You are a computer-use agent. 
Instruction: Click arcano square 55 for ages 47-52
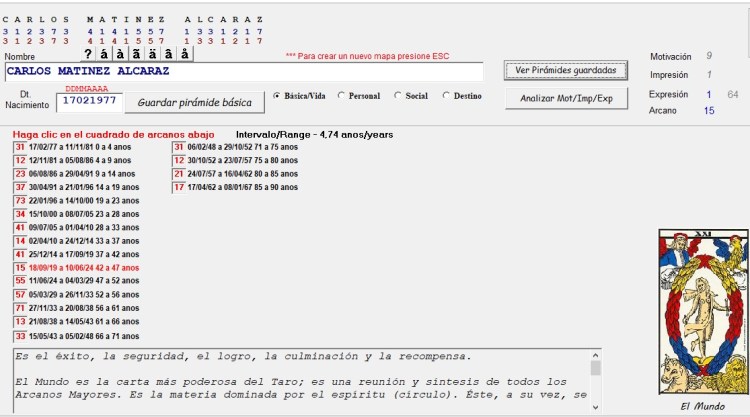[20, 282]
